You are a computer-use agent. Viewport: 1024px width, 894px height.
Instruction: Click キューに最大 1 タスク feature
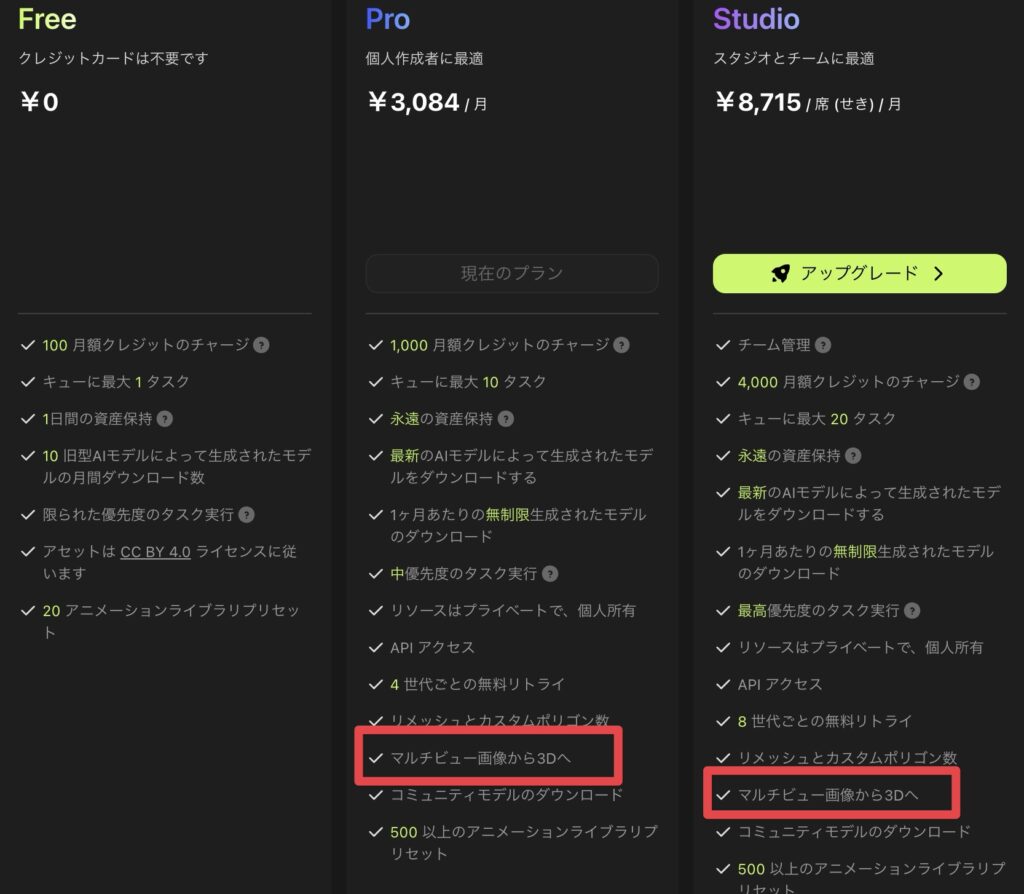click(x=116, y=382)
